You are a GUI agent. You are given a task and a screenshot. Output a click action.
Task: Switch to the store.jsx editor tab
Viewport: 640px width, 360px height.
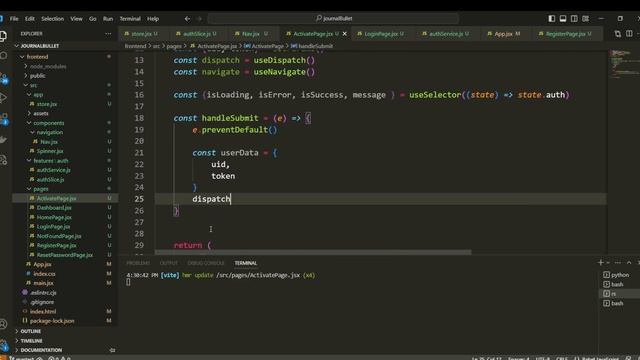click(x=141, y=34)
